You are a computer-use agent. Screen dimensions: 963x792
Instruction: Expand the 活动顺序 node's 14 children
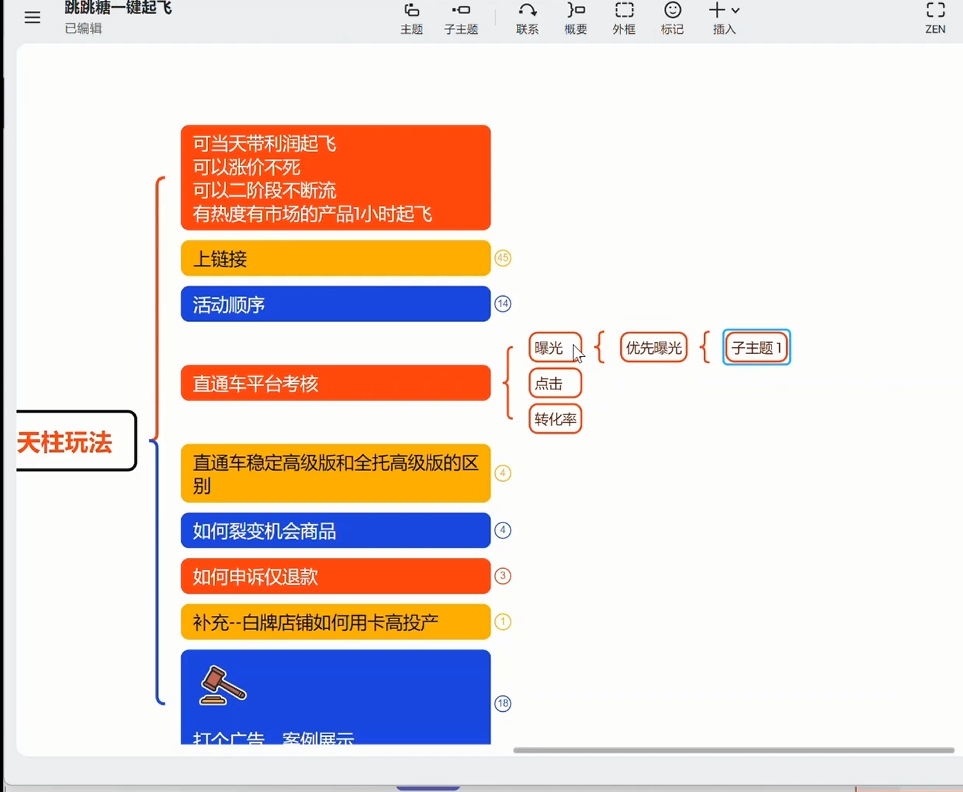click(x=503, y=304)
